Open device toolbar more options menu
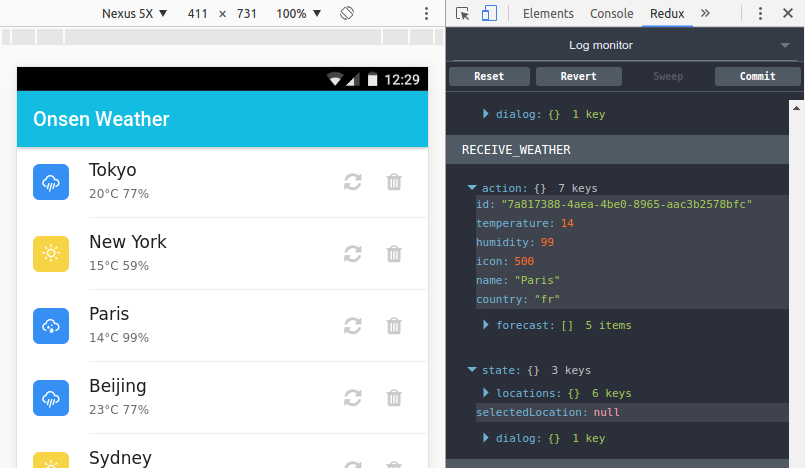Screen dimensions: 805x468 click(426, 13)
